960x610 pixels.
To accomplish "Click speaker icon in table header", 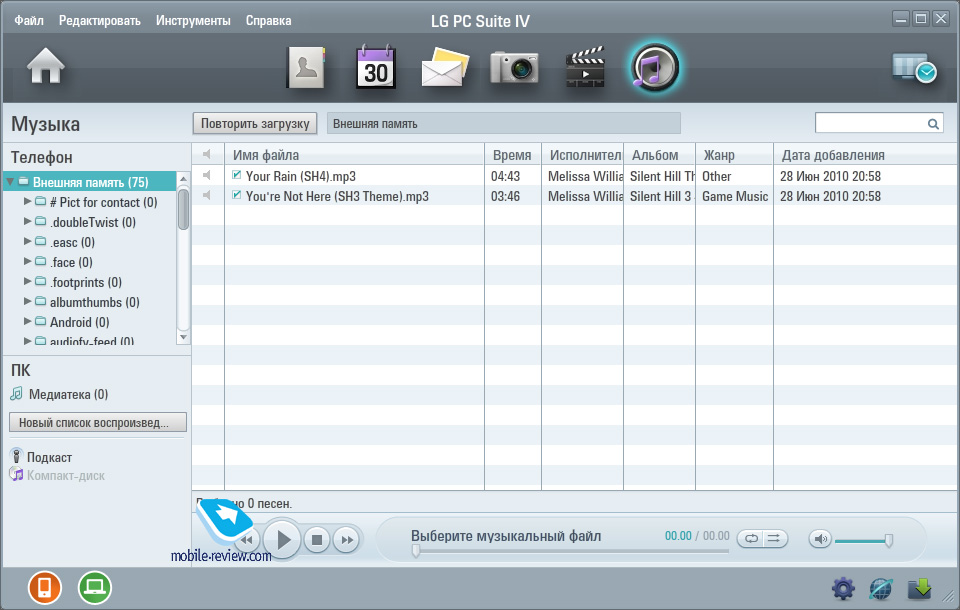I will pyautogui.click(x=208, y=154).
